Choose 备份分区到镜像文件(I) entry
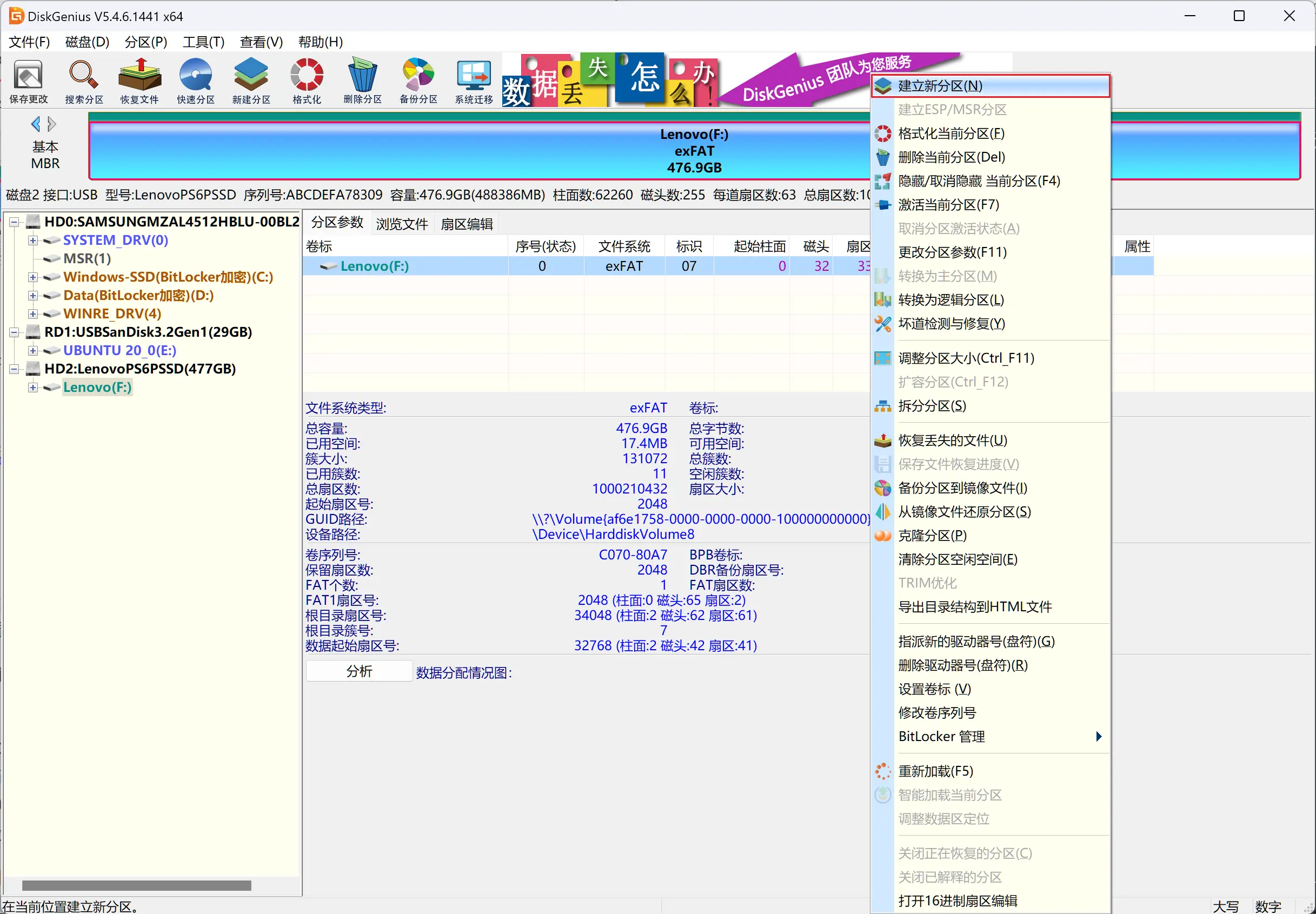The width and height of the screenshot is (1316, 914). [990, 488]
